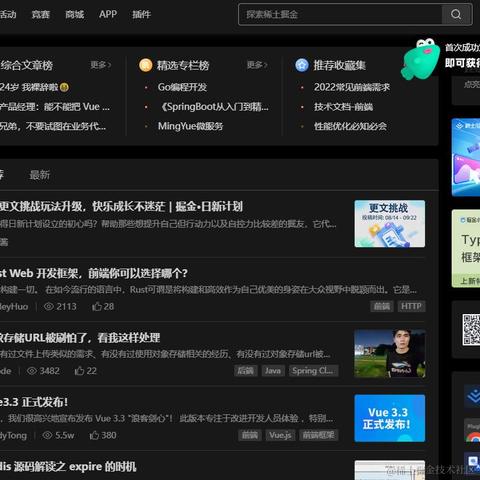Click the Vue 3.3 正式发布 thumbnail
Screen dimensions: 480x480
point(390,418)
